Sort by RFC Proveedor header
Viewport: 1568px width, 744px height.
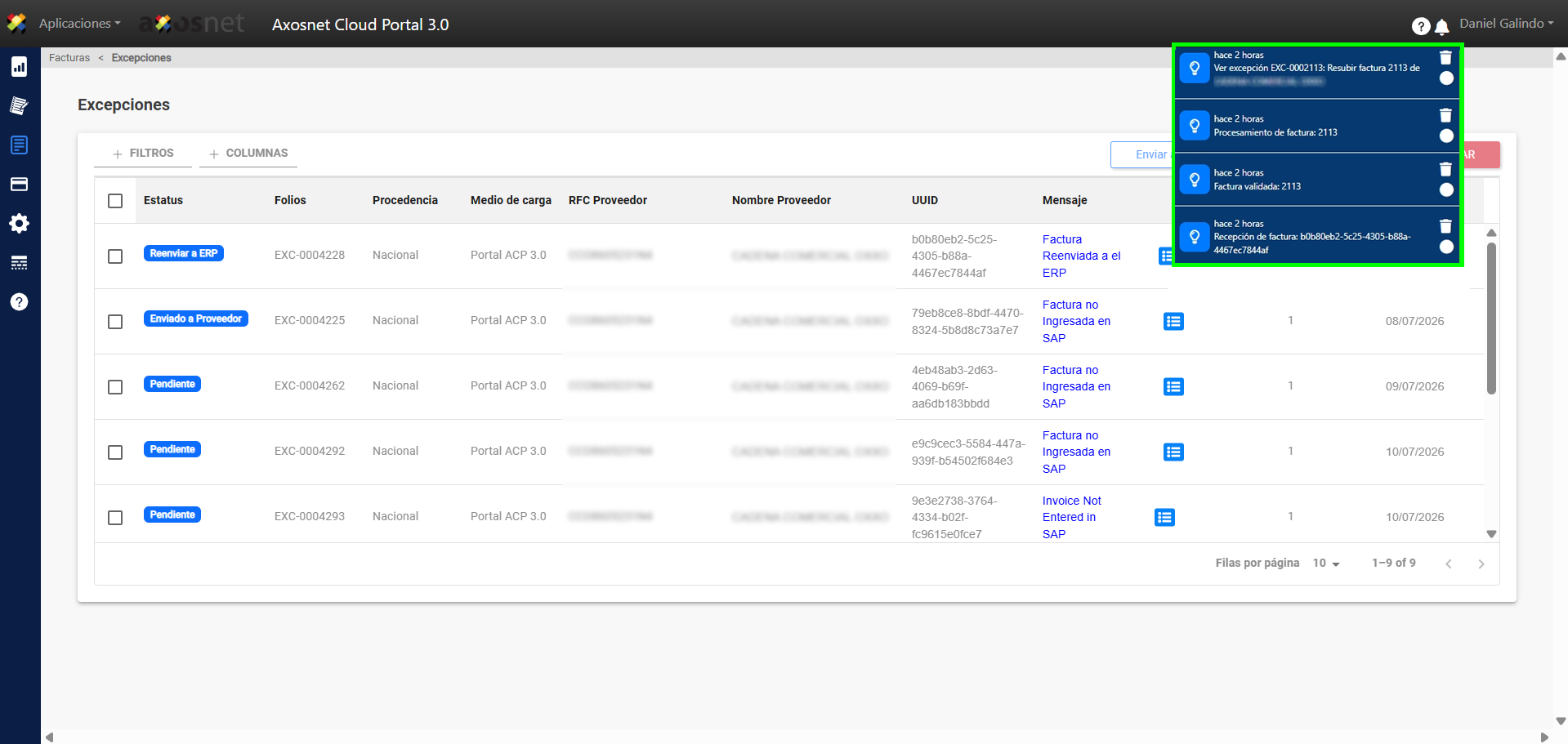[608, 200]
